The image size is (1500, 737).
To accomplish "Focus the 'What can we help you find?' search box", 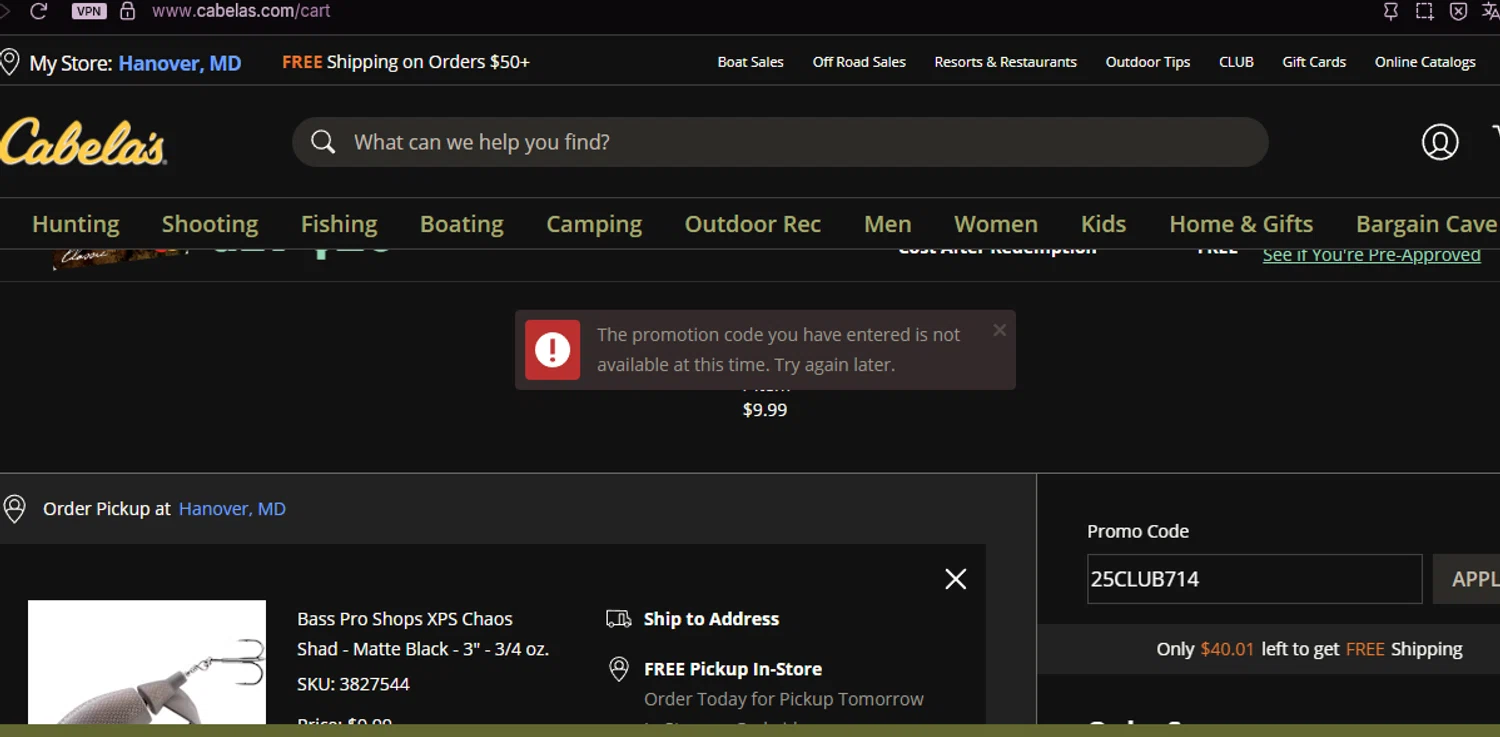I will click(780, 142).
